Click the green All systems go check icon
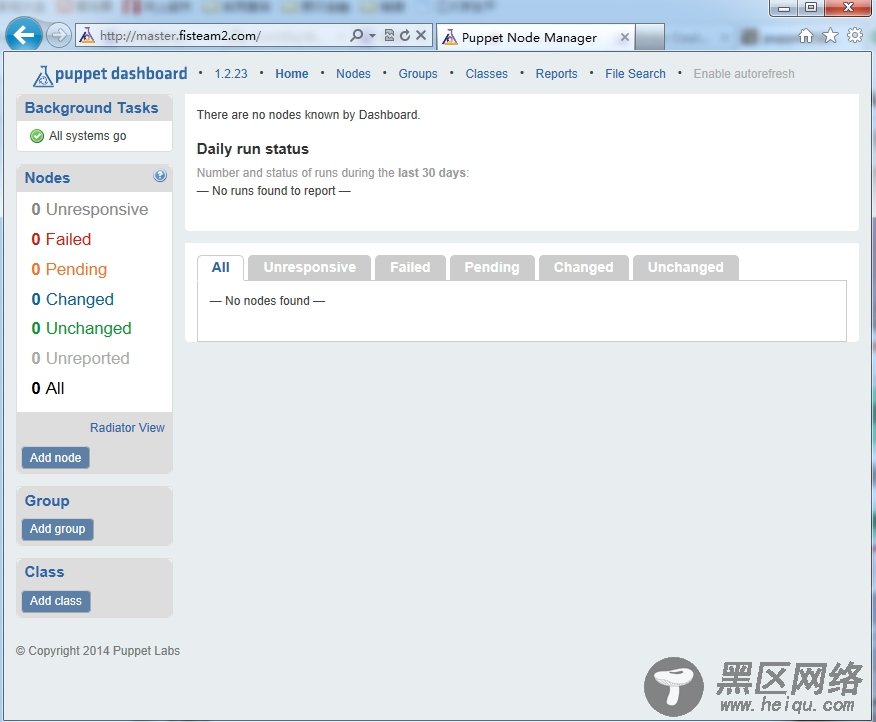This screenshot has width=876, height=722. (37, 136)
